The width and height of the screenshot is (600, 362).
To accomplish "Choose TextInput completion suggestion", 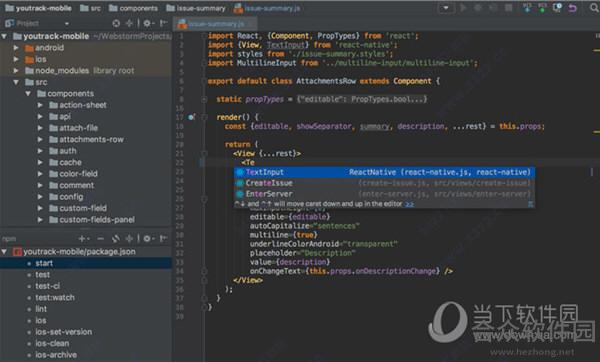I will [x=384, y=172].
